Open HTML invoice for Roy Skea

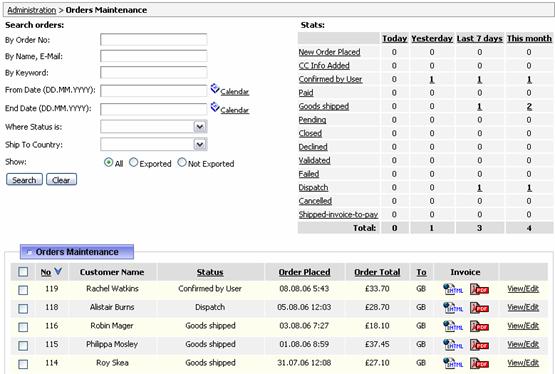(453, 363)
